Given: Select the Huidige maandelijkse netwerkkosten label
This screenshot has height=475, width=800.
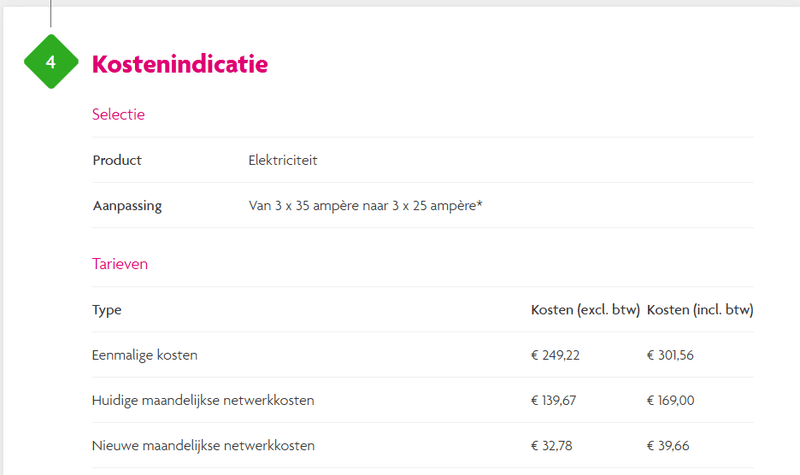Looking at the screenshot, I should pyautogui.click(x=203, y=401).
